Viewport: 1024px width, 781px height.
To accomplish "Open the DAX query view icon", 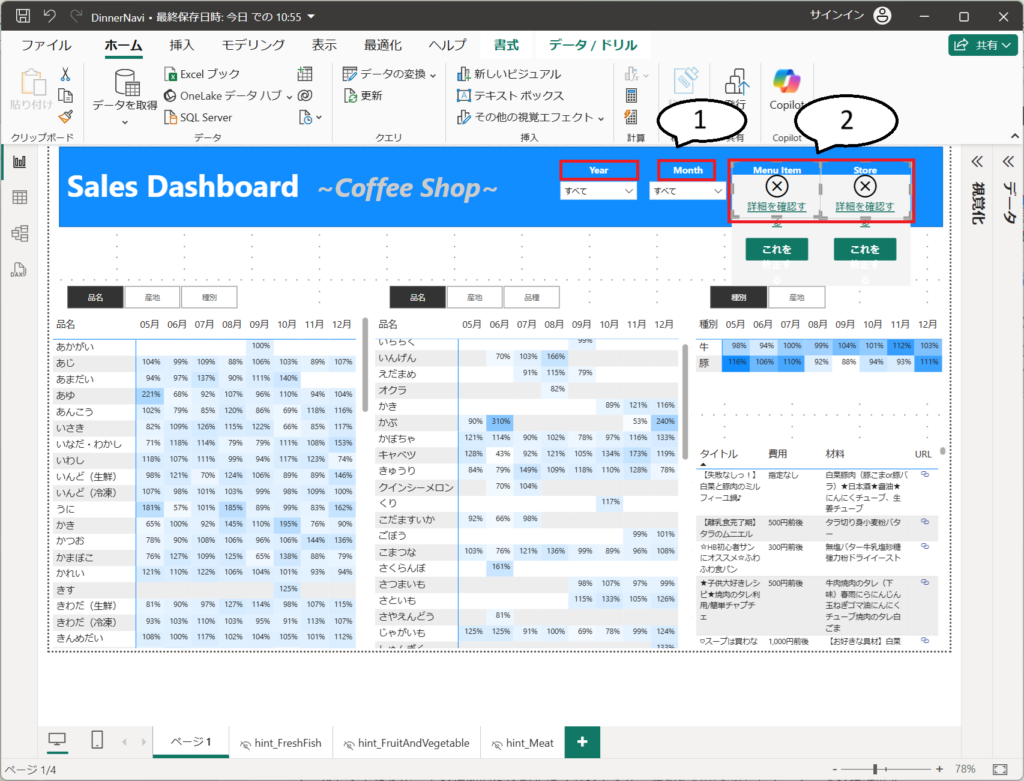I will 19,269.
